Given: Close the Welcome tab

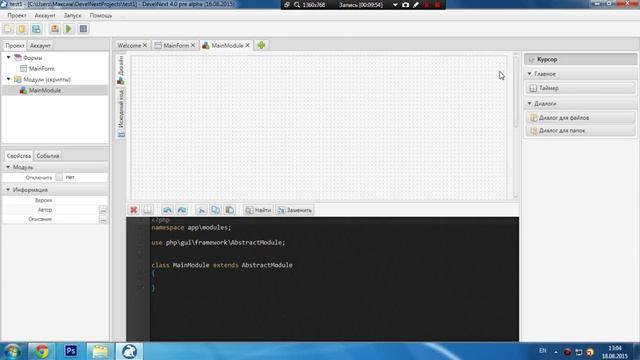Looking at the screenshot, I should pos(144,45).
